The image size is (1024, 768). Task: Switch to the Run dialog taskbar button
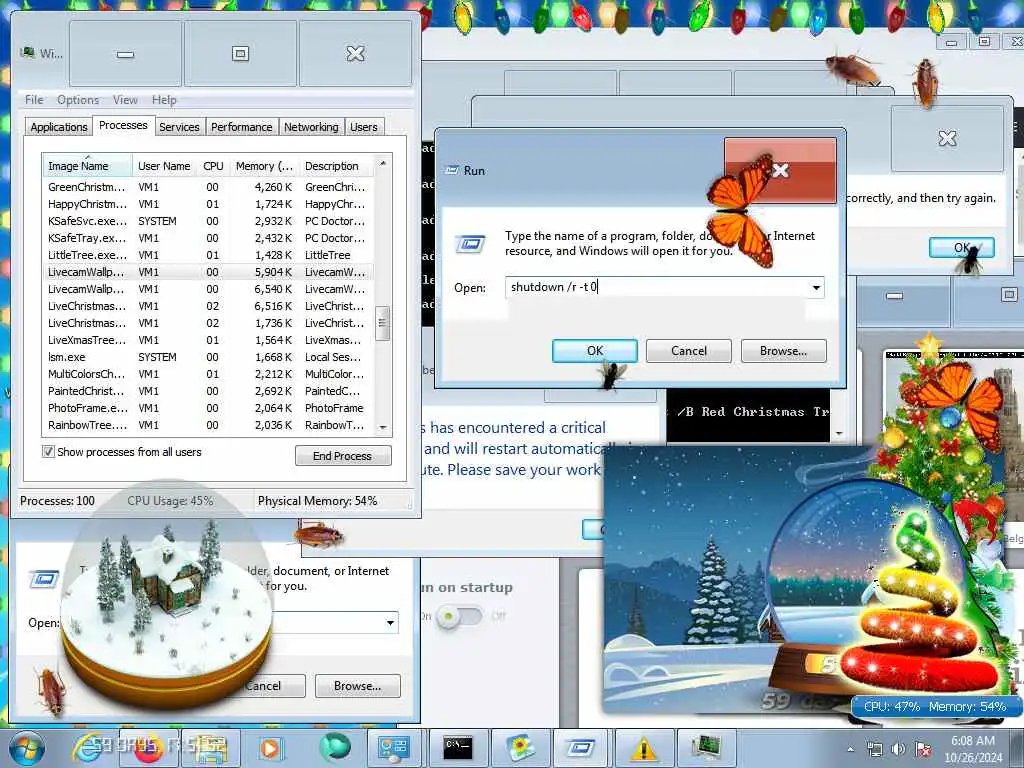(581, 748)
